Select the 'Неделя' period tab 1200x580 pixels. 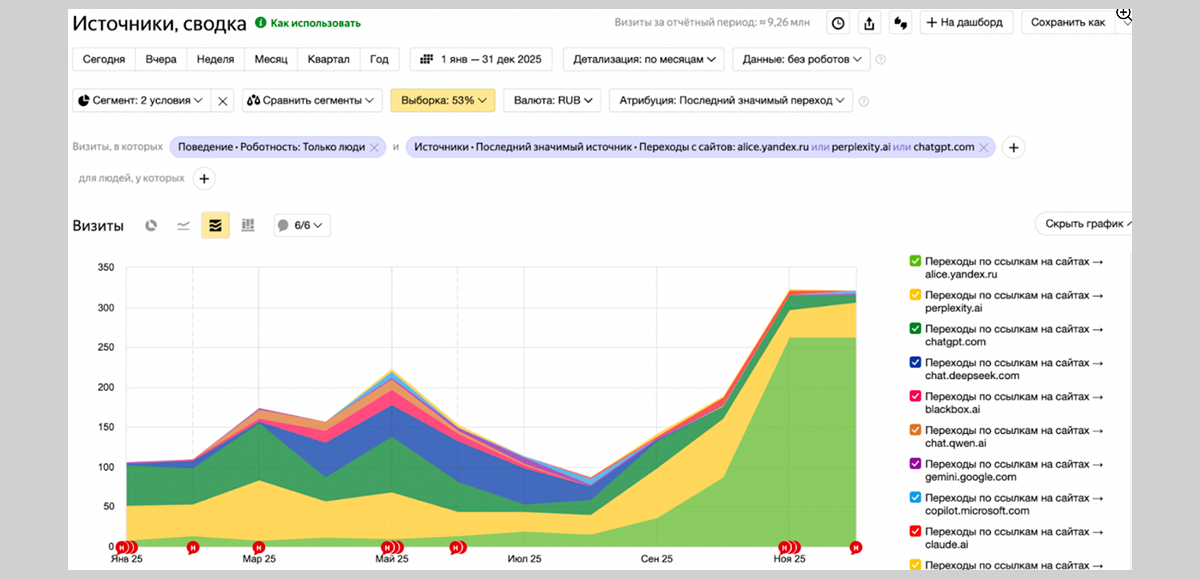click(x=215, y=60)
